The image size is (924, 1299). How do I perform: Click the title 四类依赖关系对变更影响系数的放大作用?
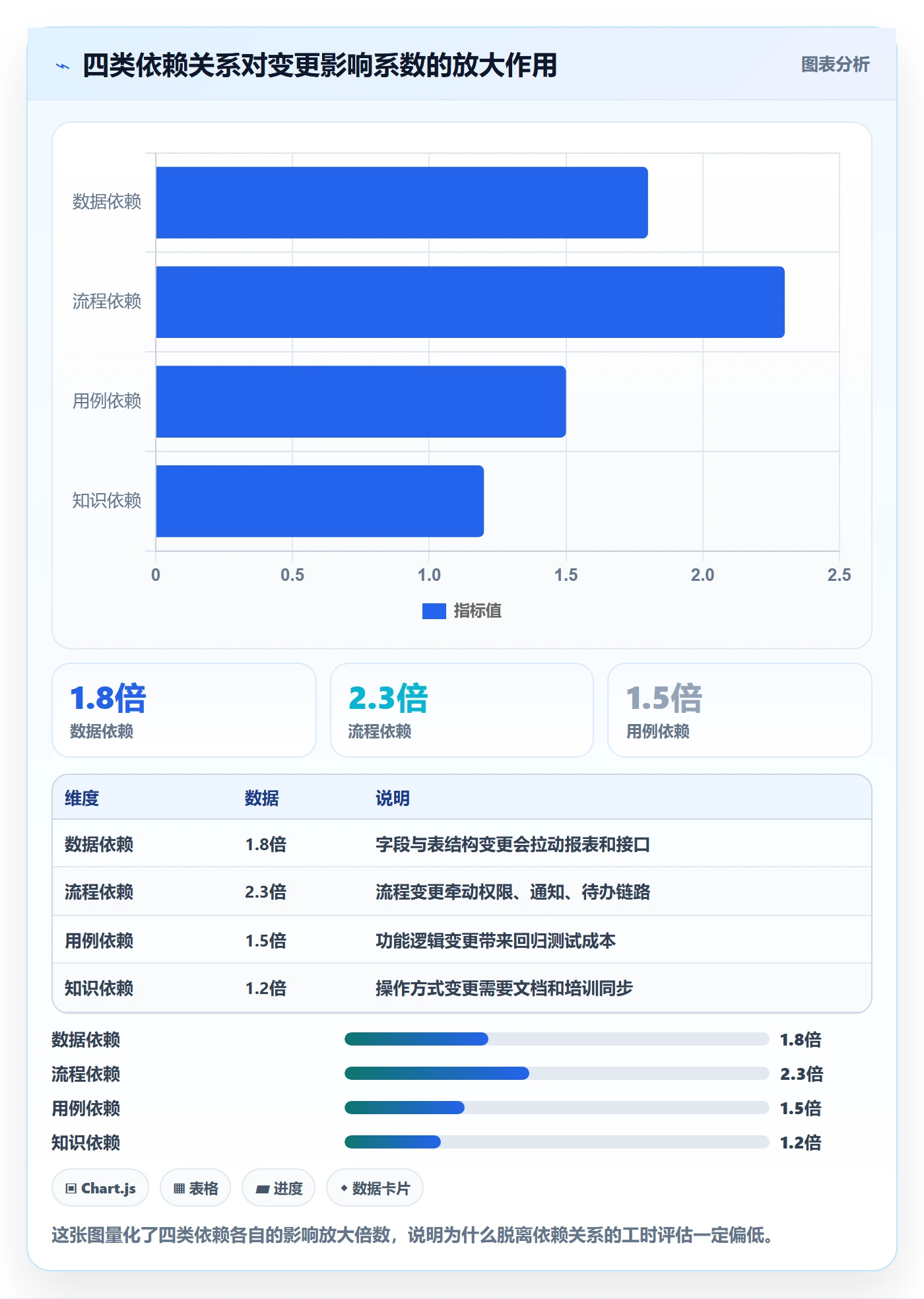click(x=320, y=66)
